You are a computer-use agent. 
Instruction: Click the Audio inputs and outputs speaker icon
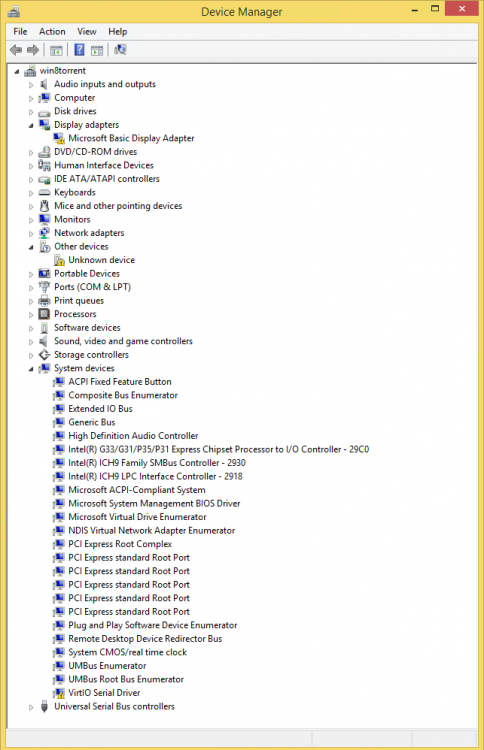(x=44, y=84)
